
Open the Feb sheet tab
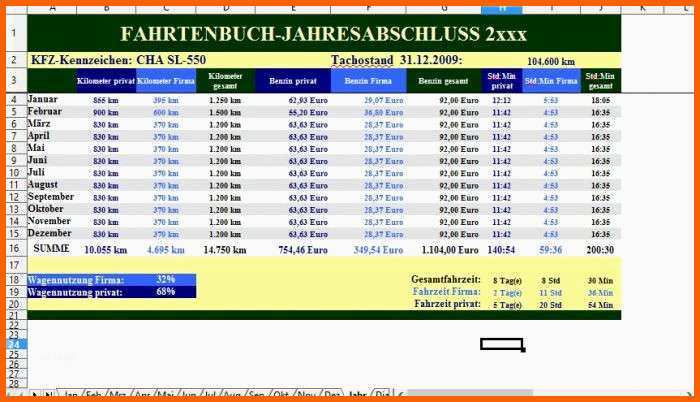pos(94,394)
